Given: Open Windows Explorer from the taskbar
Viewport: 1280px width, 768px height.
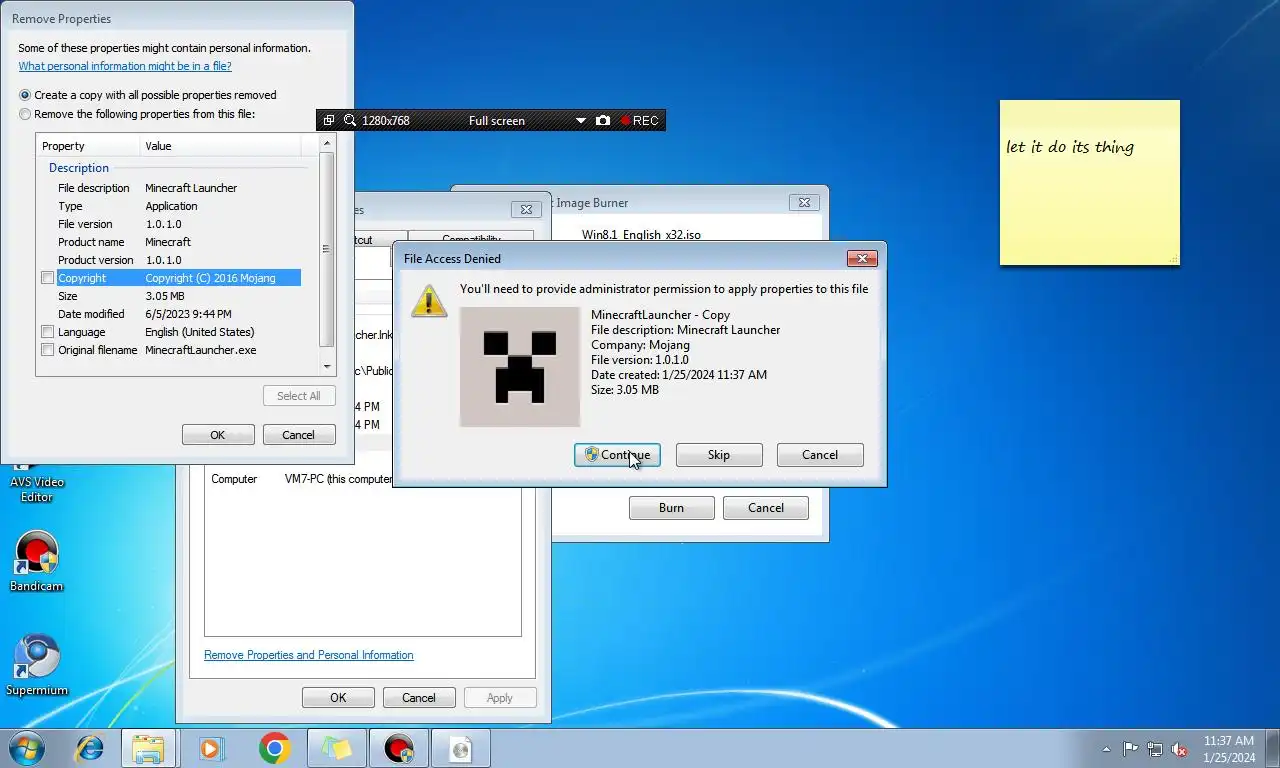Looking at the screenshot, I should pyautogui.click(x=148, y=748).
